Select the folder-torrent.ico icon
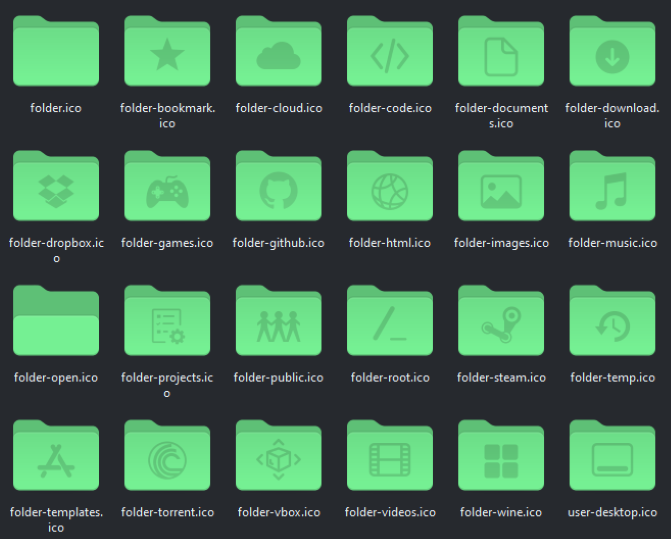 [x=167, y=459]
